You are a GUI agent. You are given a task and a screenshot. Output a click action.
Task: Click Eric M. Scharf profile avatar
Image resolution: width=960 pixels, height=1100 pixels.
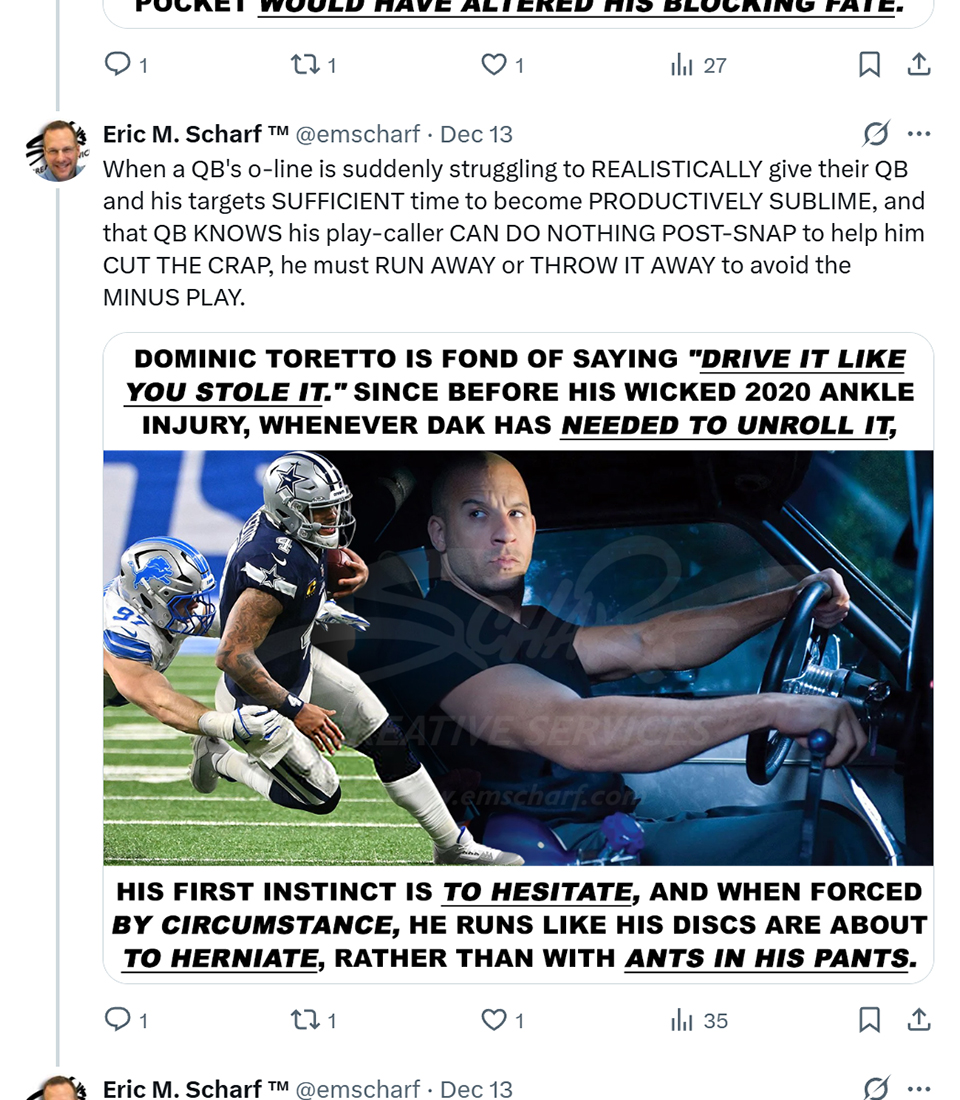(60, 152)
